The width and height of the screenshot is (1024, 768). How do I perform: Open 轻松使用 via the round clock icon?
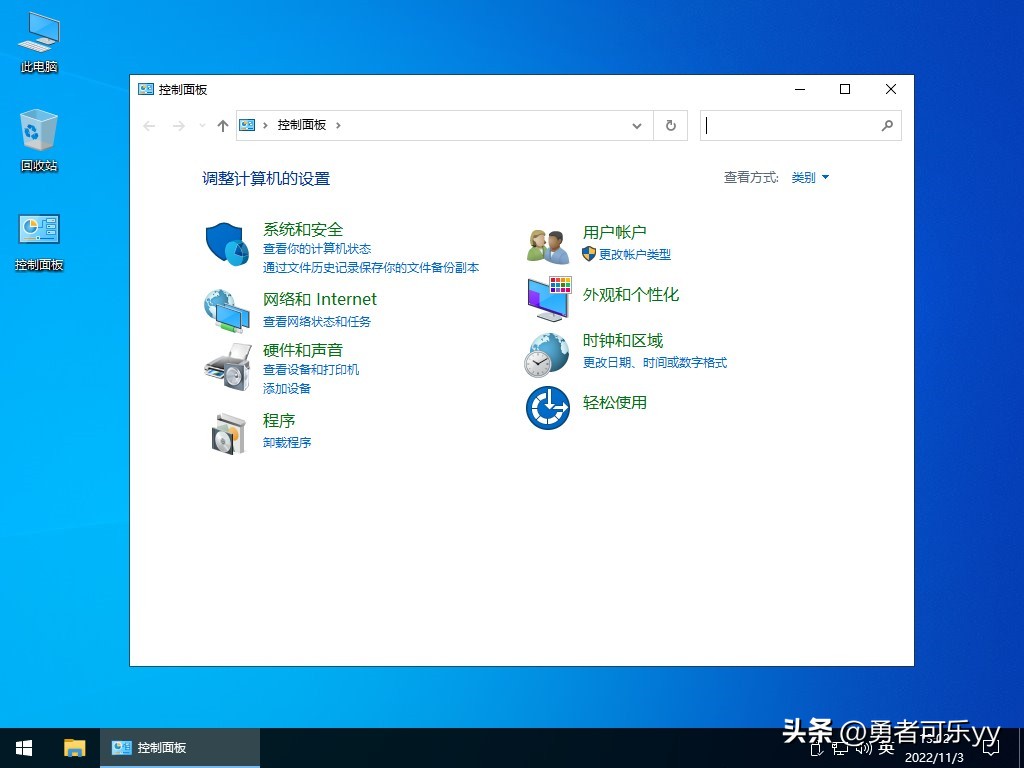(546, 408)
